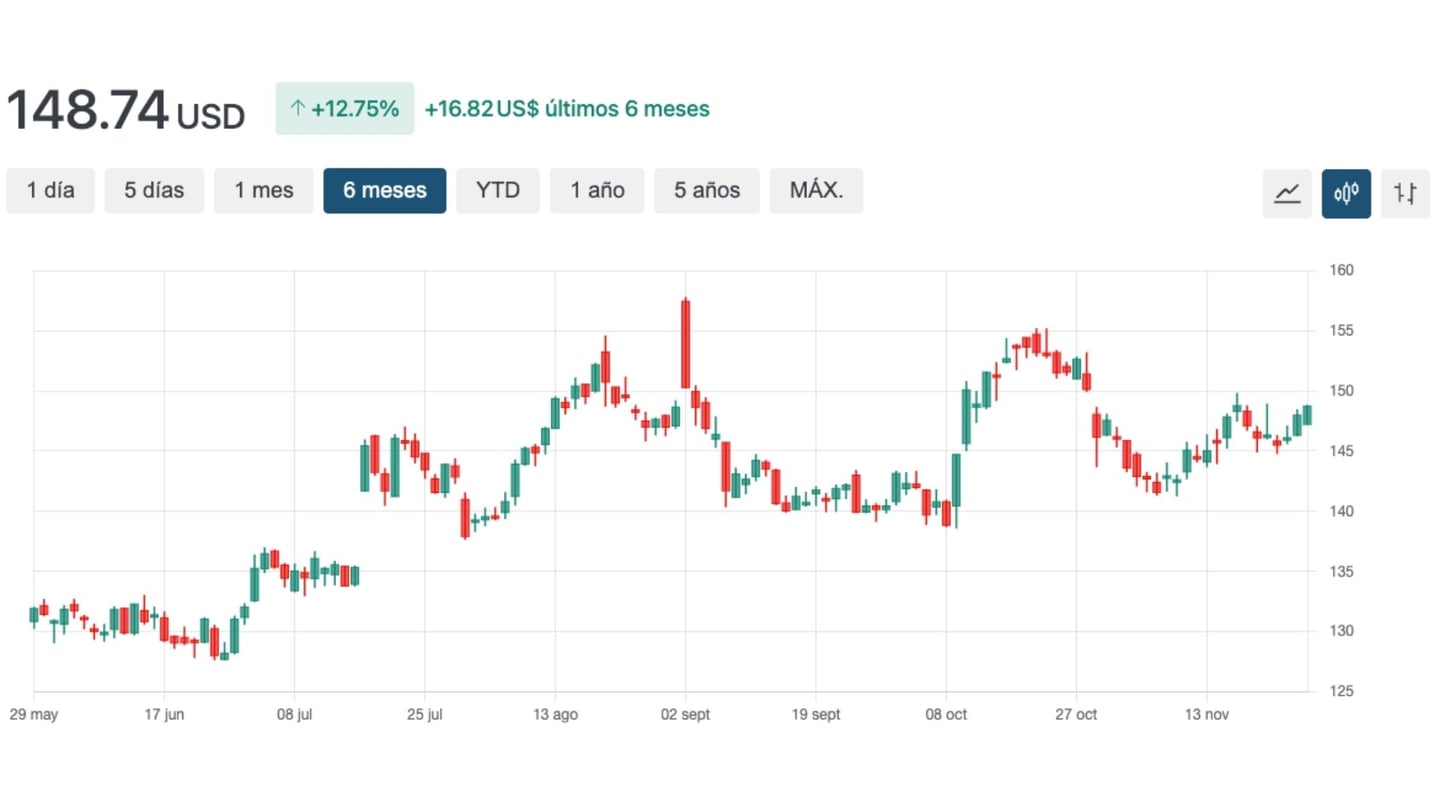Select the 1 día time range
The width and height of the screenshot is (1440, 810).
click(50, 190)
